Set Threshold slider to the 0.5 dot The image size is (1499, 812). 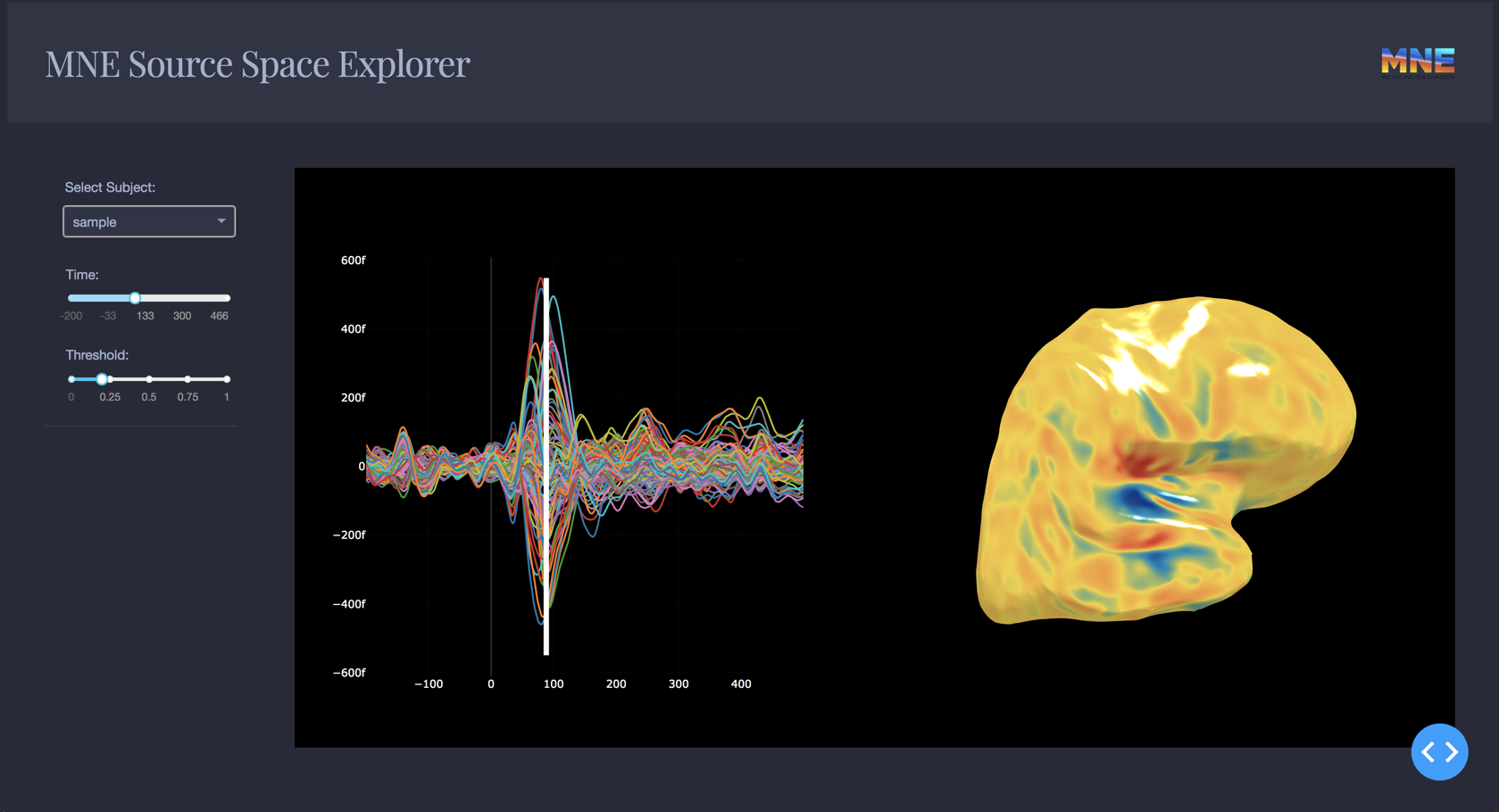coord(149,379)
